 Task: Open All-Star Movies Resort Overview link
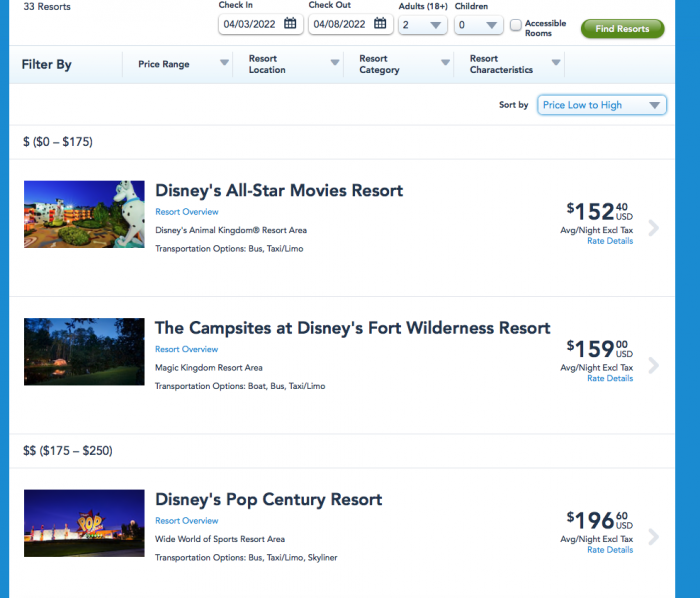[186, 212]
